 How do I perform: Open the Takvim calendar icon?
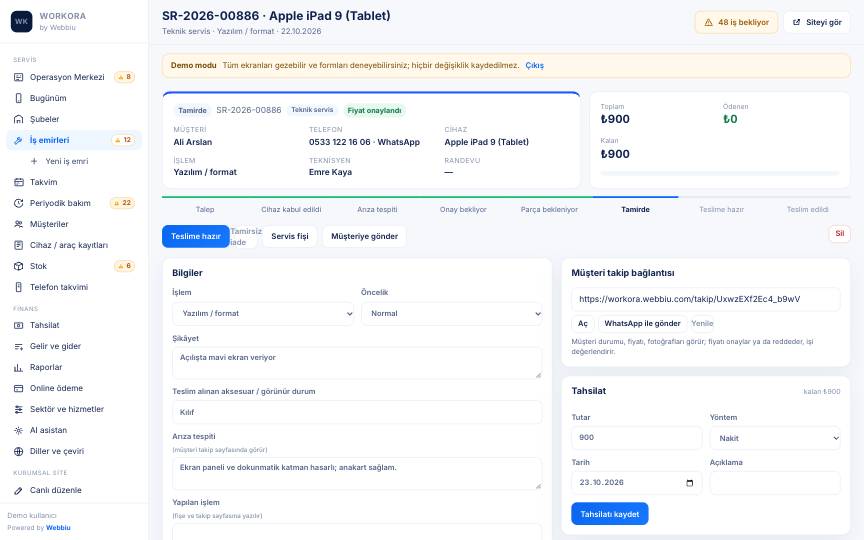tap(18, 182)
